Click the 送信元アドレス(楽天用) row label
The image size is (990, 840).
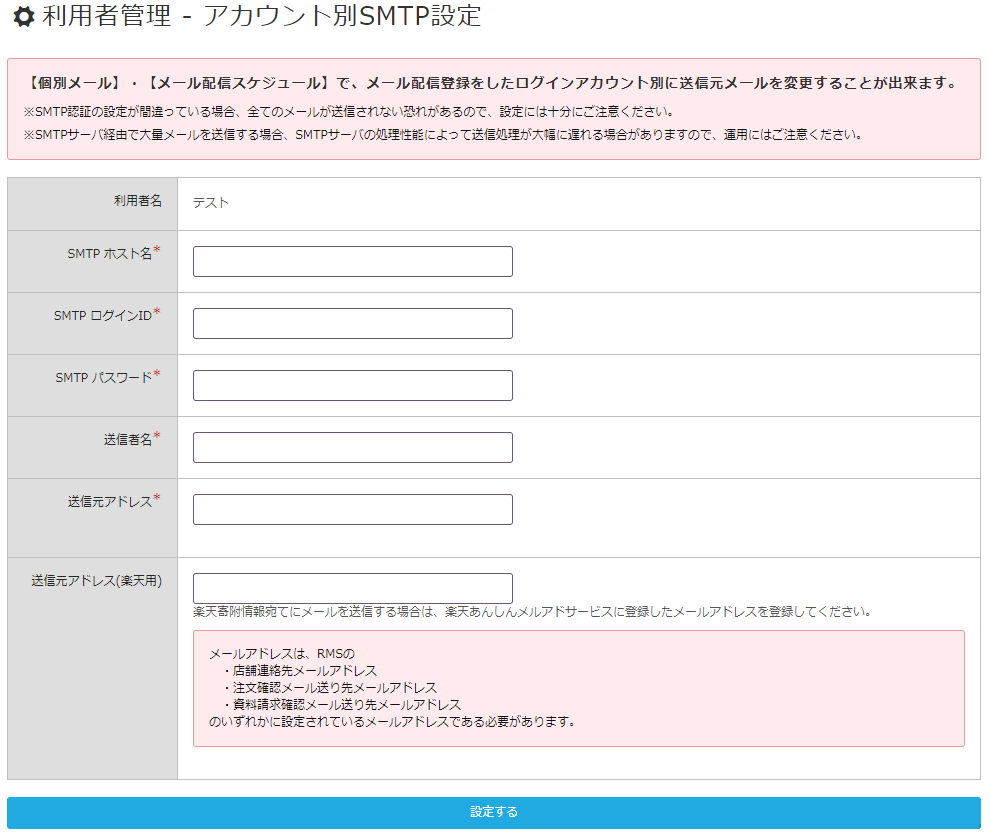[96, 580]
